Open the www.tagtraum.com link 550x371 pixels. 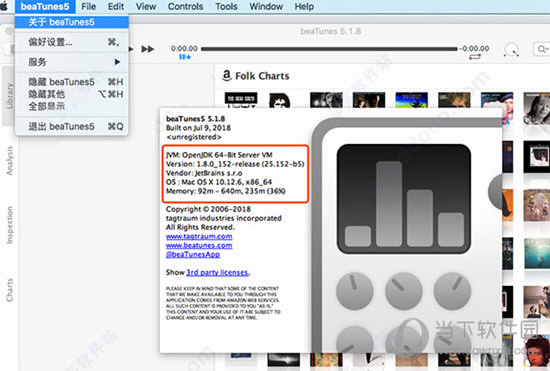(199, 236)
